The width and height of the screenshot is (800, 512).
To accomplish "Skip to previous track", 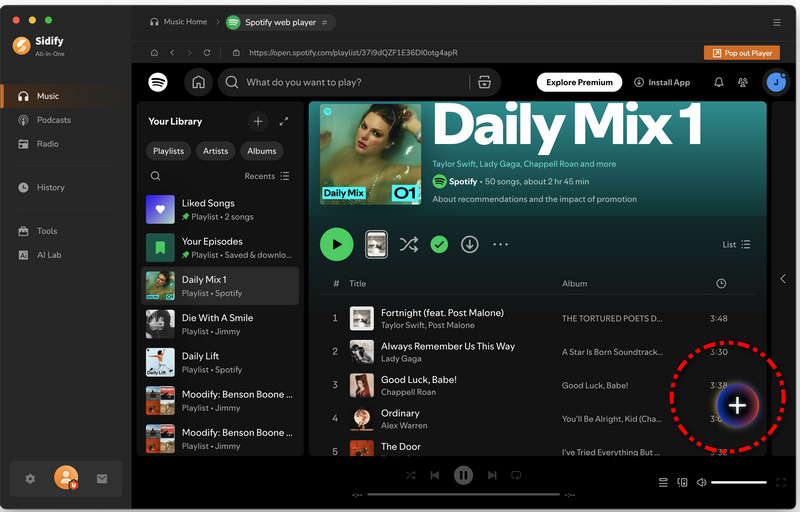I will tap(435, 475).
